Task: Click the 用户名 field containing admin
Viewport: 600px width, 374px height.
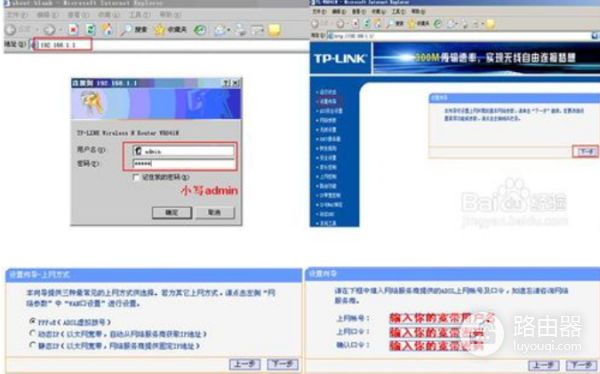Action: click(183, 151)
